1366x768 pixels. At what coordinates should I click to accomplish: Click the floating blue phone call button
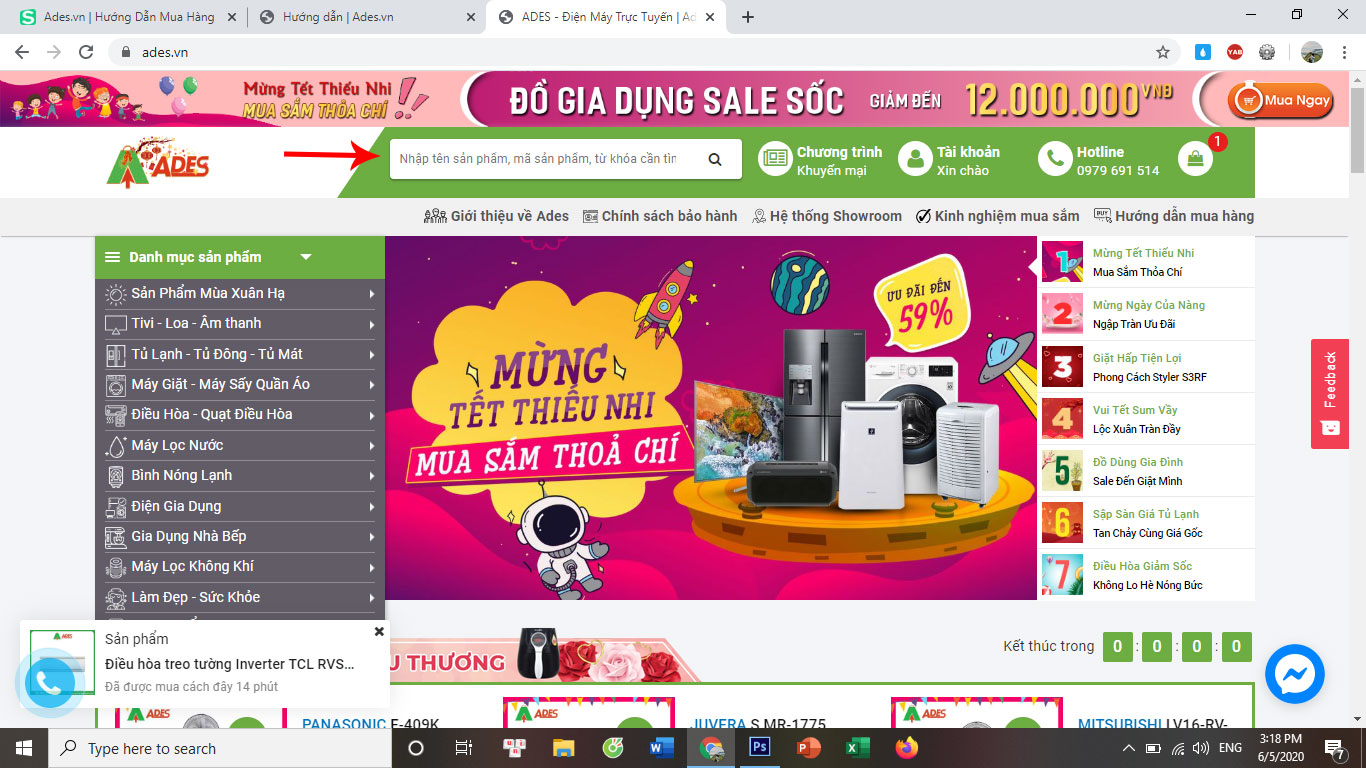[47, 683]
